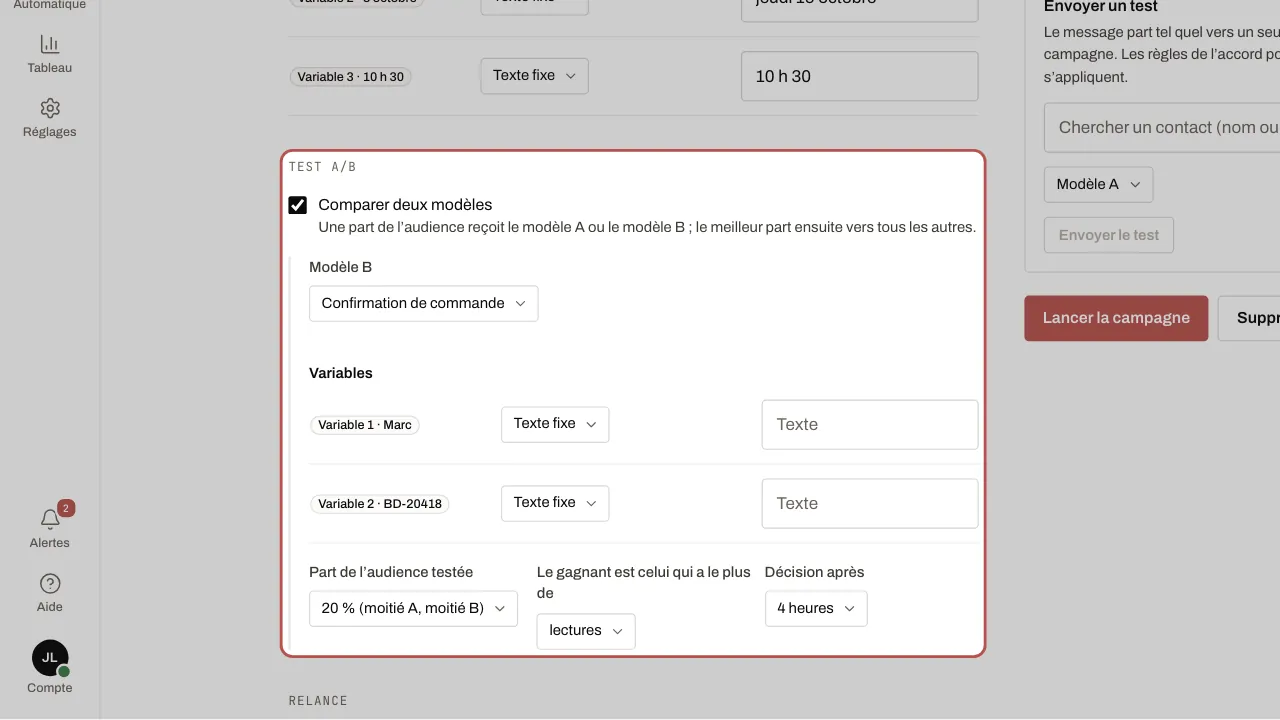Click Envoyer le test button
The width and height of the screenshot is (1280, 720).
pyautogui.click(x=1109, y=235)
